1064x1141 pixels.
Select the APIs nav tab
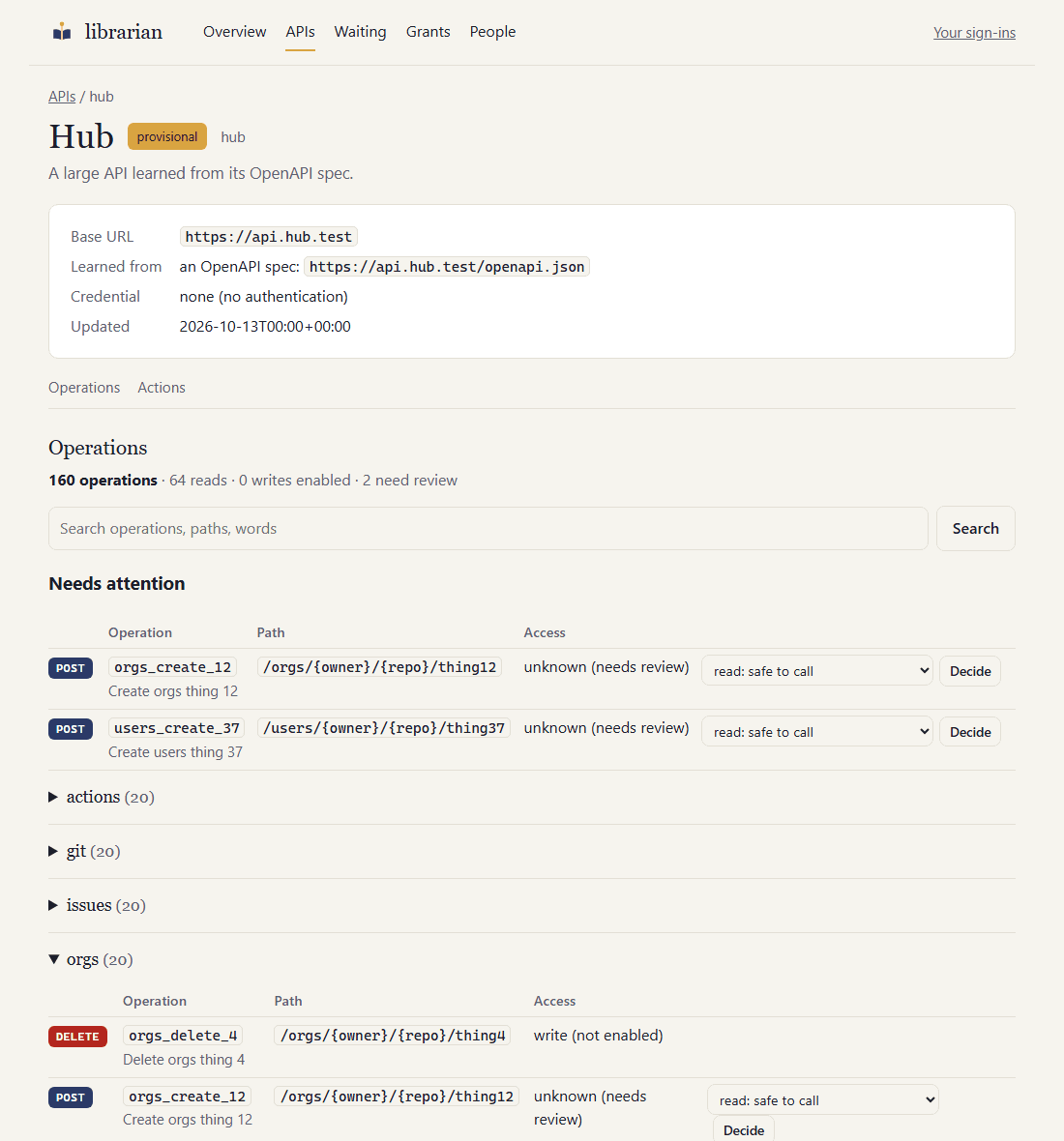[300, 32]
